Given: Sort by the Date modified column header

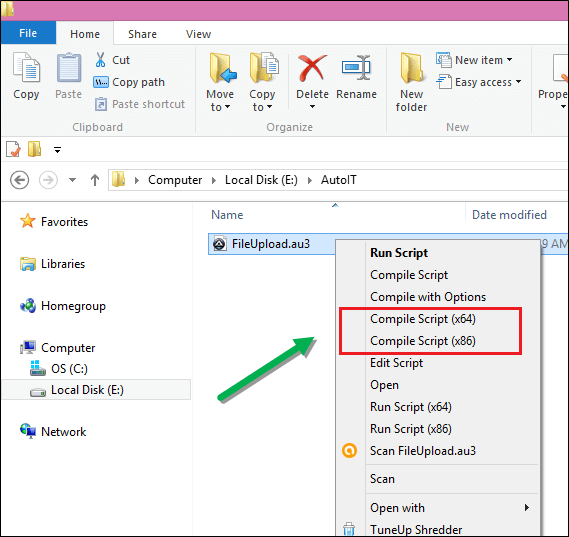Looking at the screenshot, I should pos(509,215).
